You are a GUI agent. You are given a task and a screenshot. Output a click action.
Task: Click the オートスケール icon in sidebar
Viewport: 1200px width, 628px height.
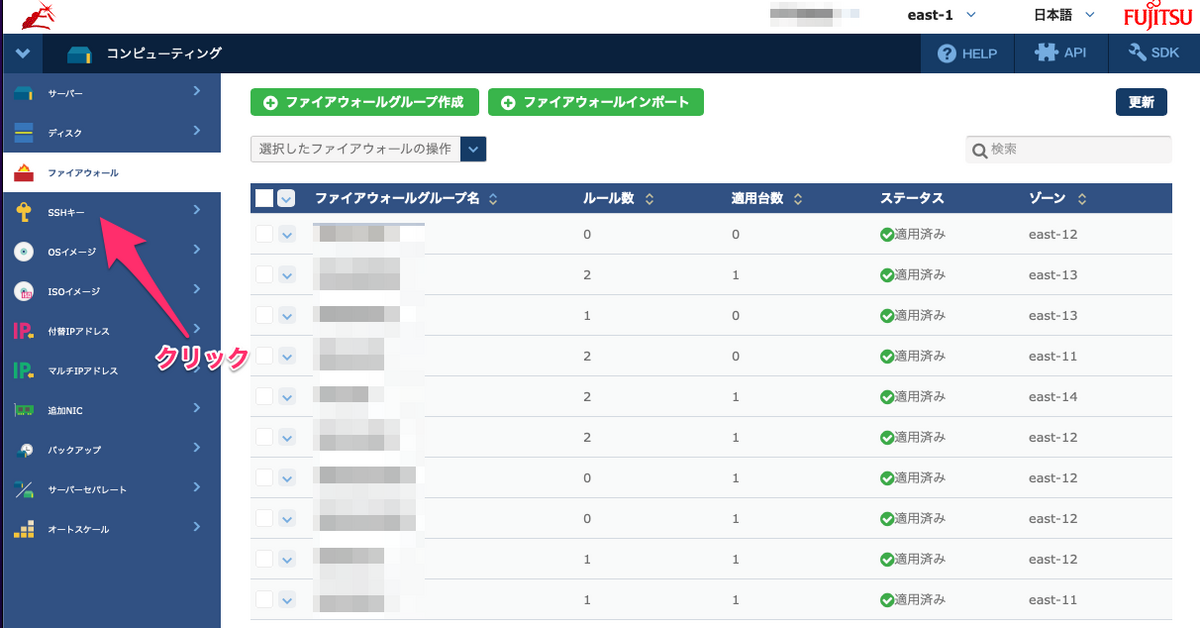(24, 529)
